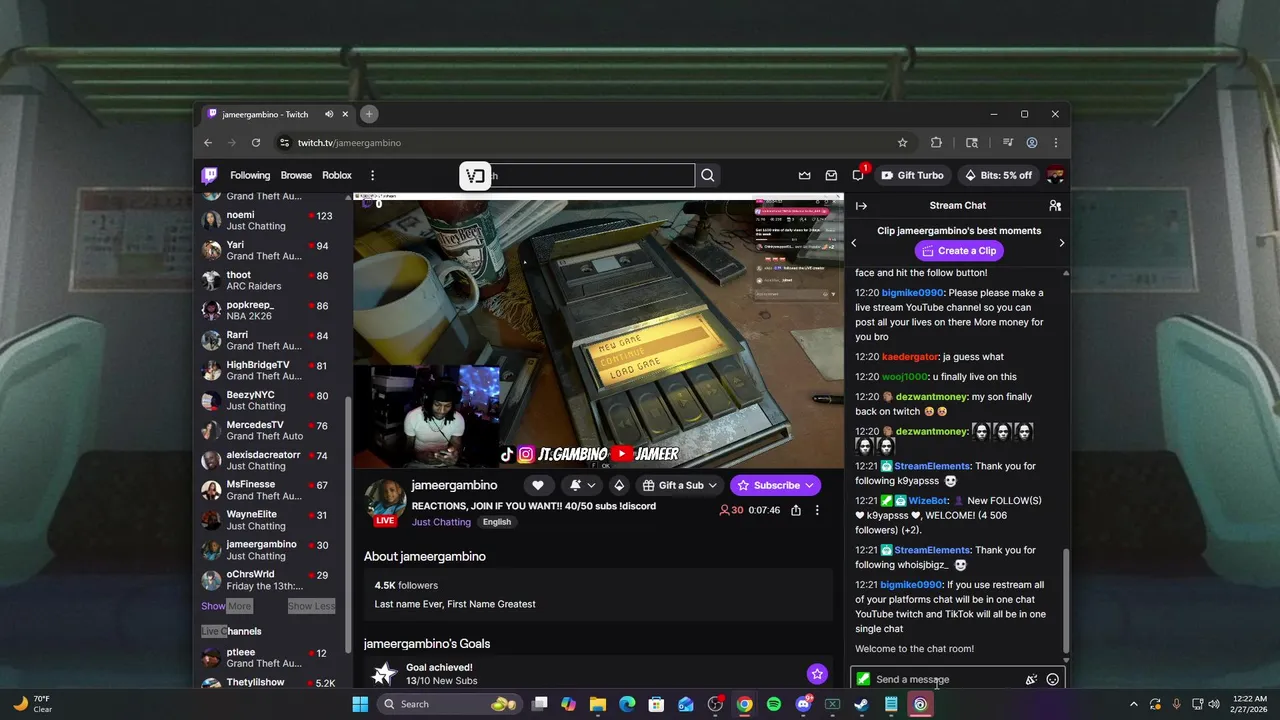Open Browse in Twitch header
Viewport: 1280px width, 720px height.
pos(296,176)
